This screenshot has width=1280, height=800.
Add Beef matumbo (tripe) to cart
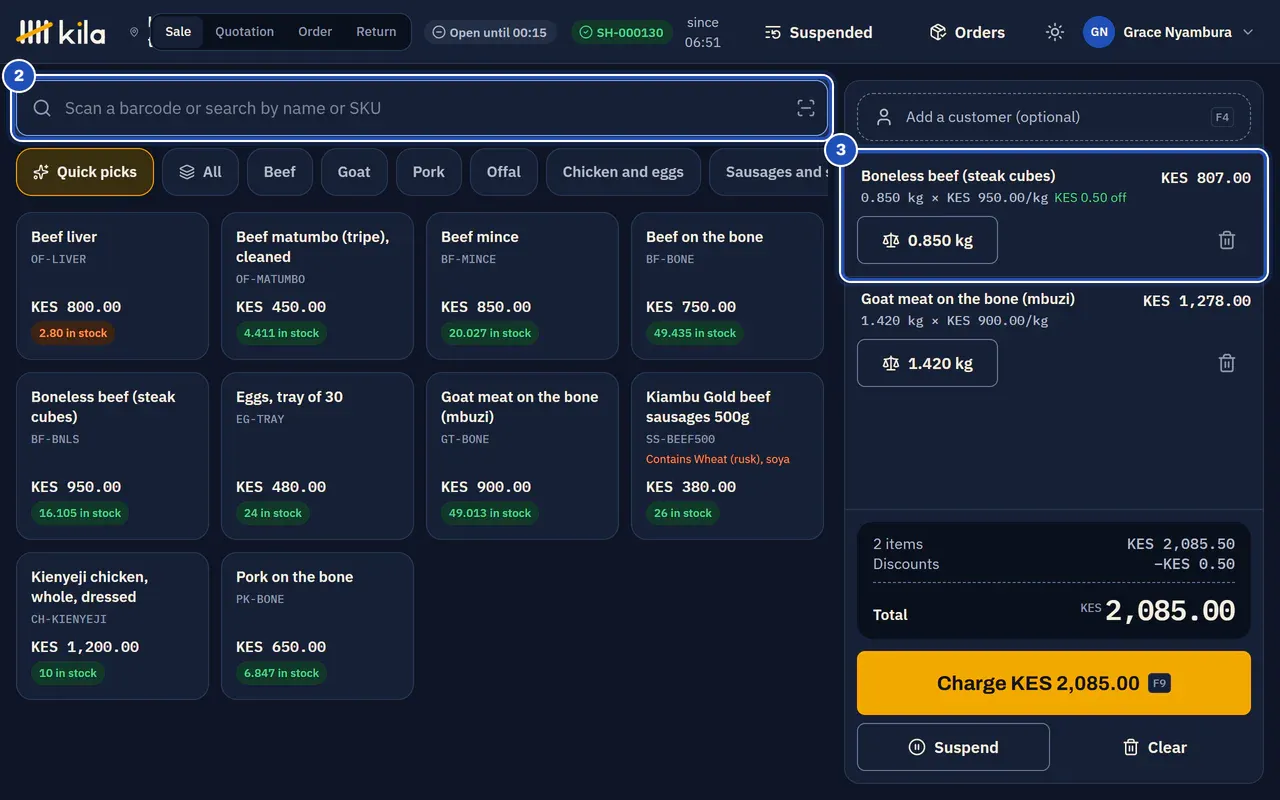[317, 286]
